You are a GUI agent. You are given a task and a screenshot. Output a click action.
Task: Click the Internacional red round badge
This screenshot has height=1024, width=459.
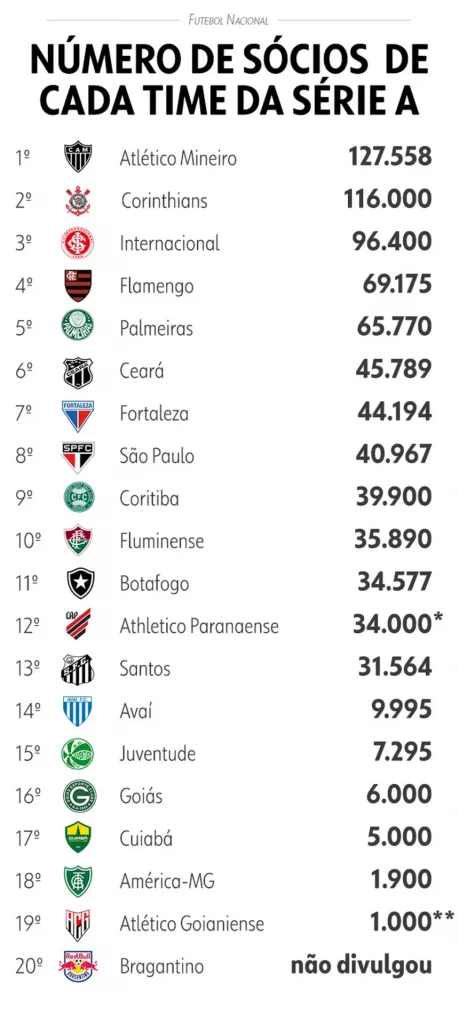click(x=78, y=243)
